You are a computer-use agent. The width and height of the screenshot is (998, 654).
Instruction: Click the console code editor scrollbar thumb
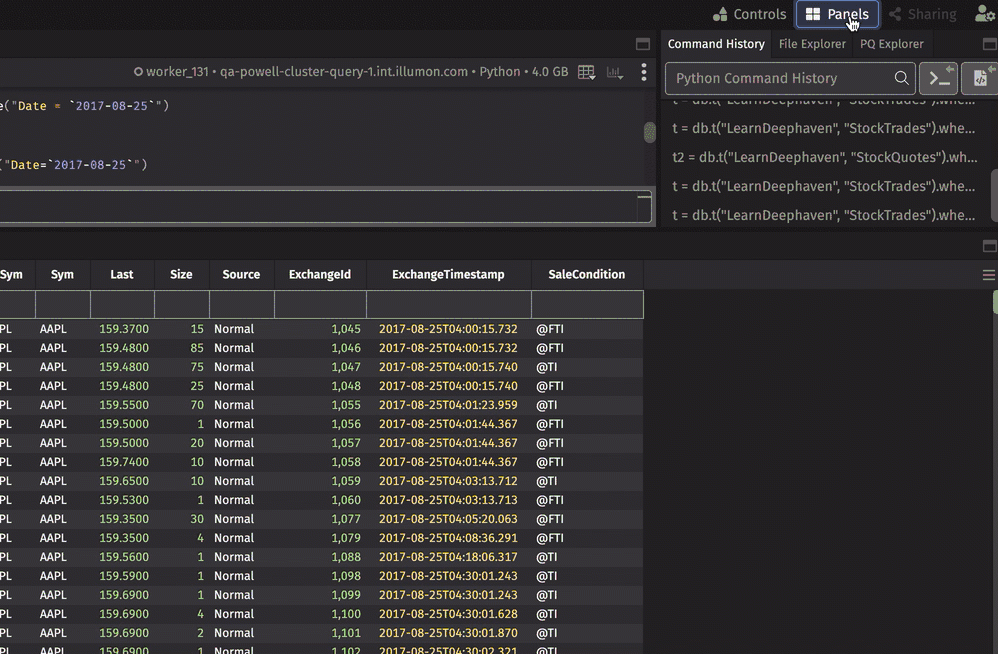[649, 132]
